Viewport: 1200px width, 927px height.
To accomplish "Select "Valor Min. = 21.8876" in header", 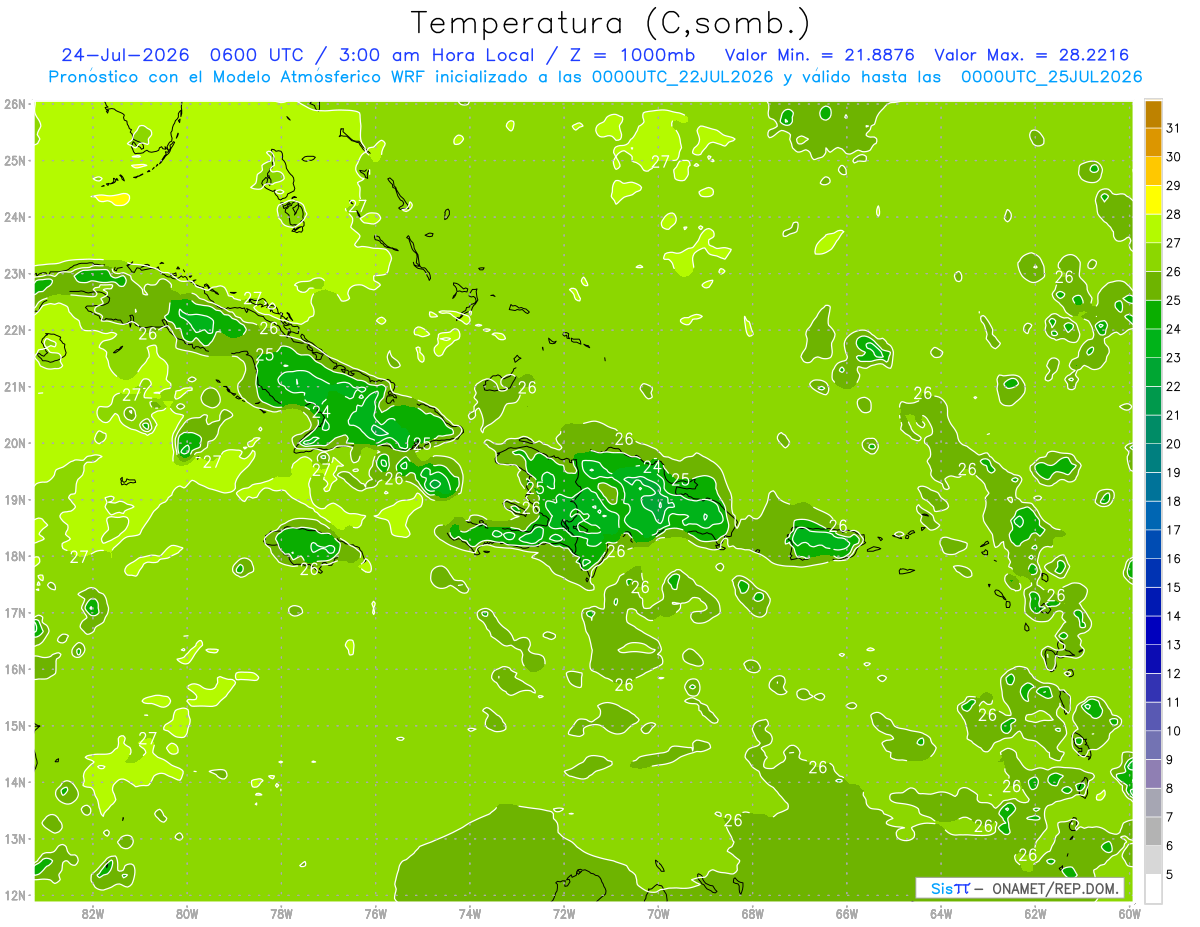I will 820,55.
